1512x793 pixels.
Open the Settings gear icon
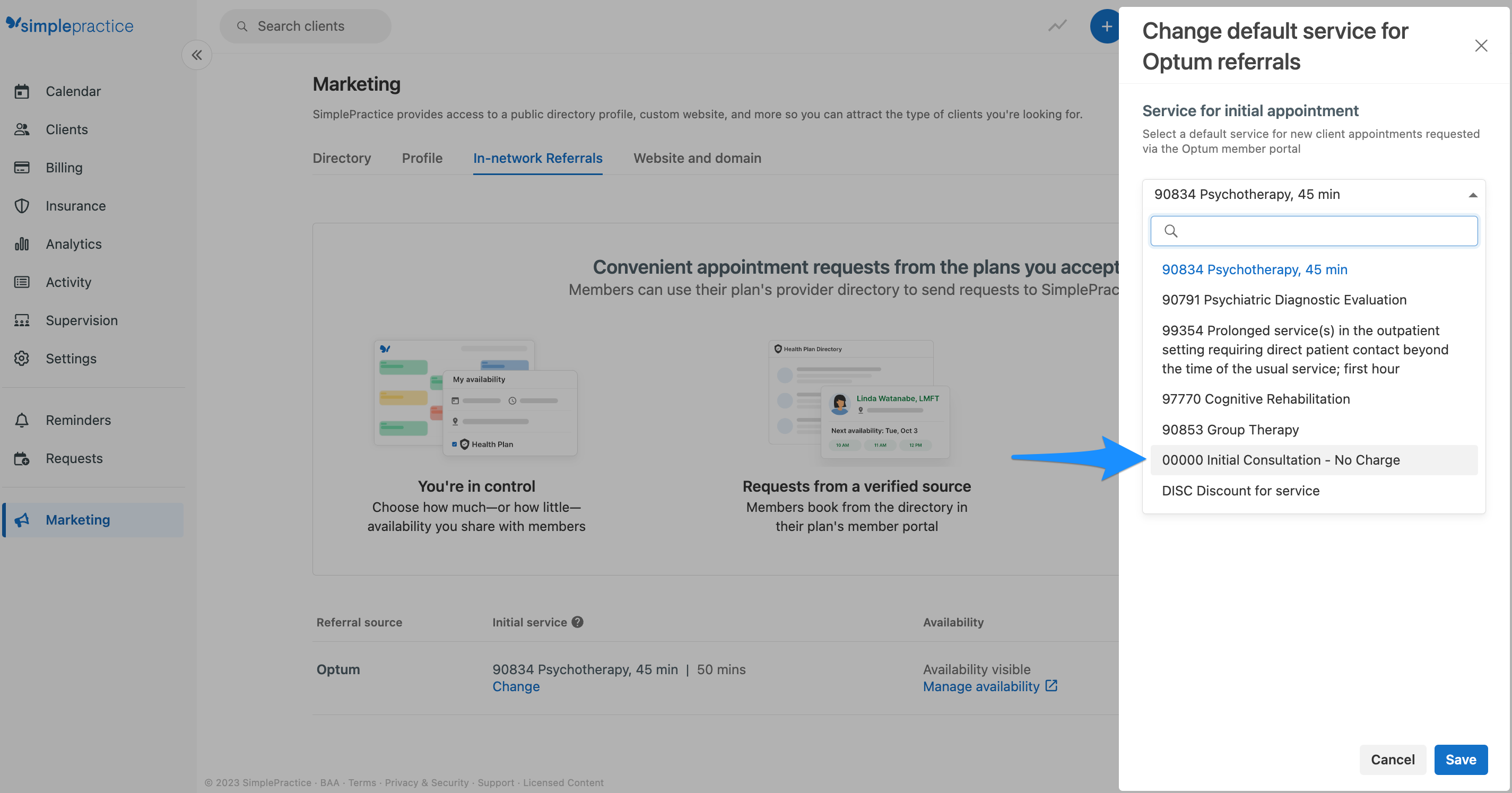pos(22,359)
